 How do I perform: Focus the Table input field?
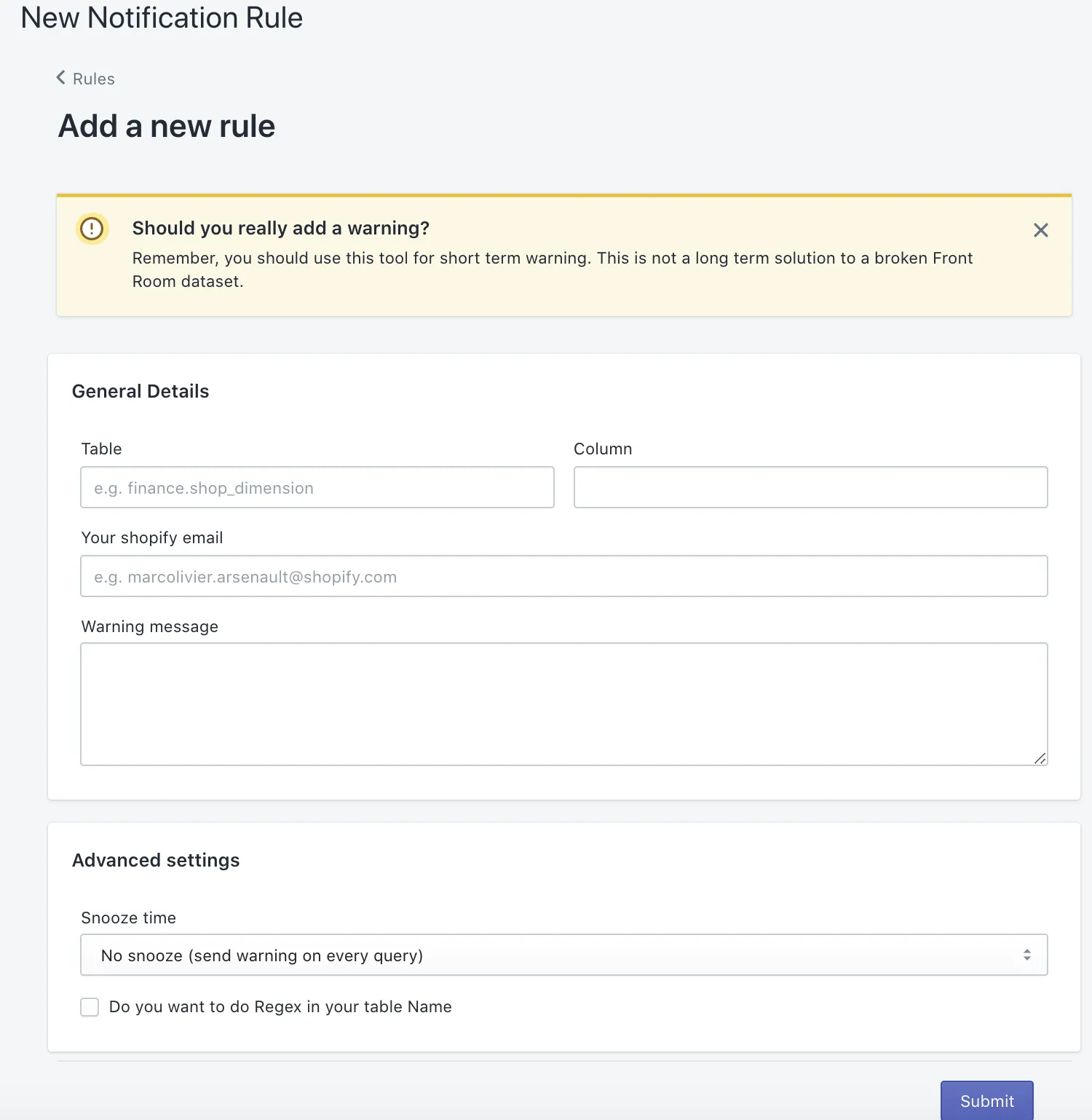317,487
